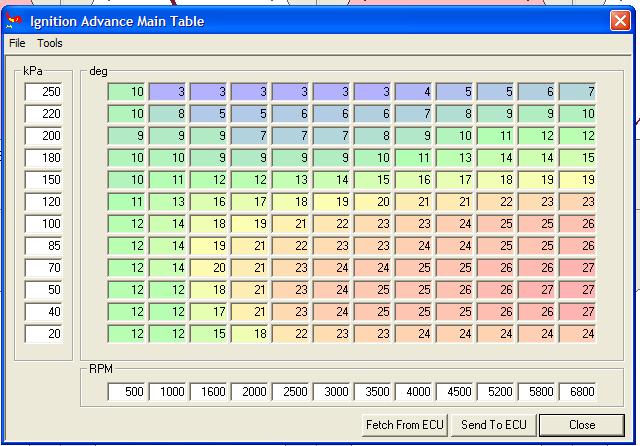Select the deg cell at 50 kPa, 5800 RPM
Image resolution: width=640 pixels, height=446 pixels.
pyautogui.click(x=536, y=290)
